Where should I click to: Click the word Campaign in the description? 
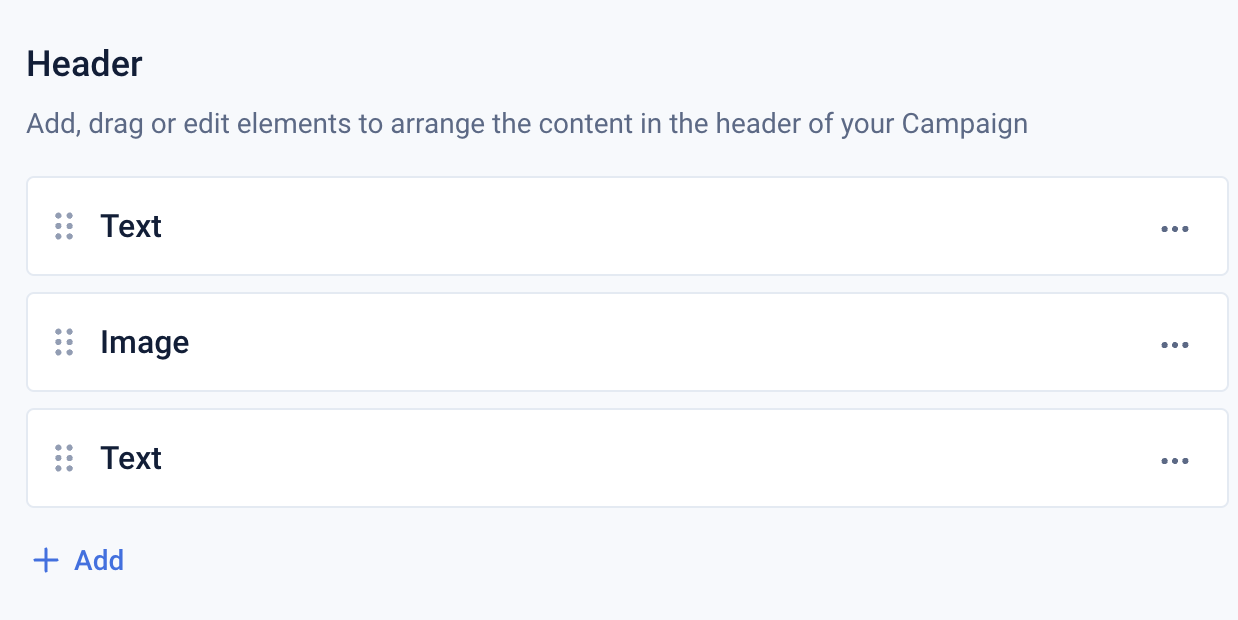coord(964,125)
